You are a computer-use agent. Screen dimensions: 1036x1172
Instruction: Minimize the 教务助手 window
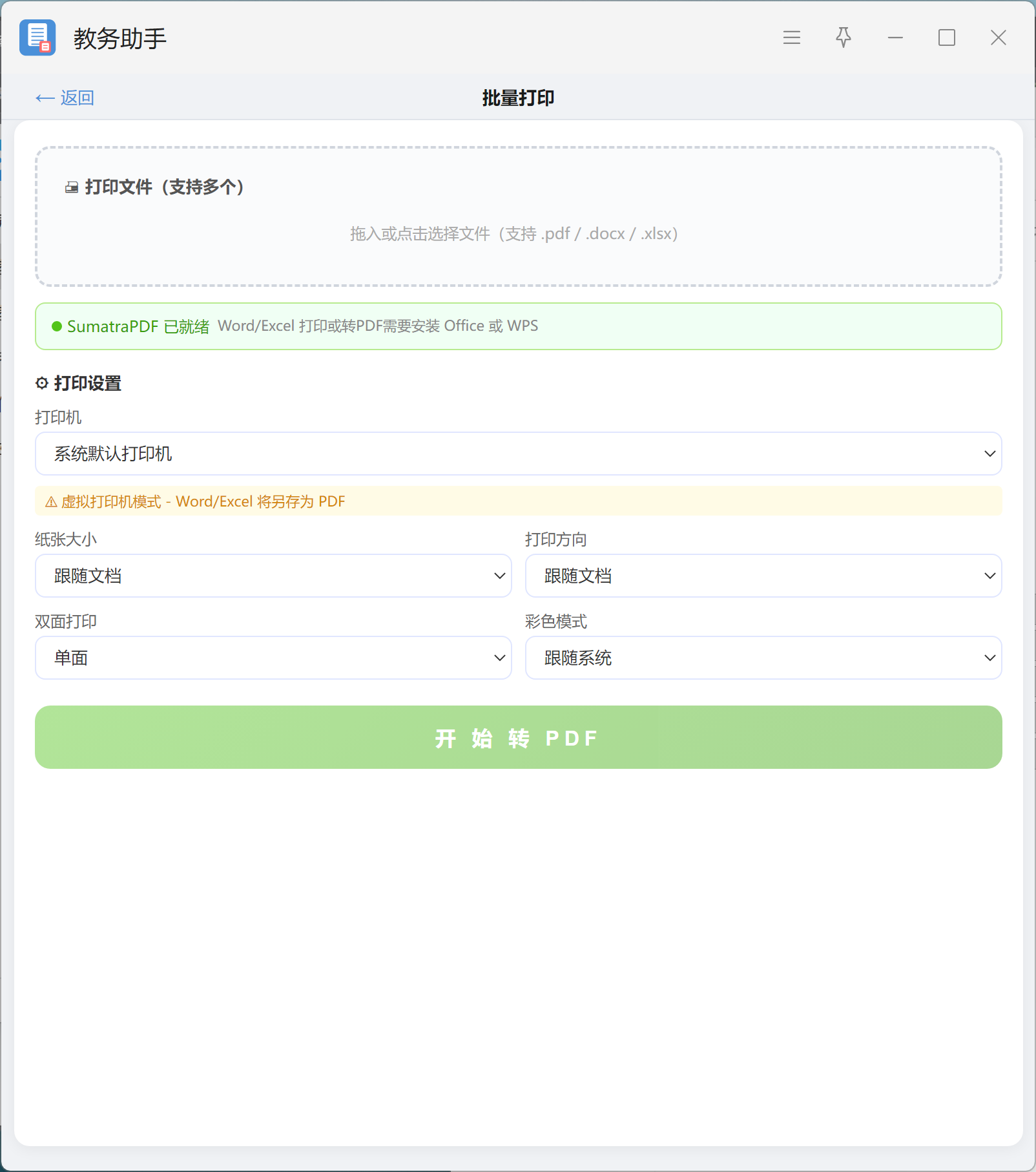click(895, 37)
